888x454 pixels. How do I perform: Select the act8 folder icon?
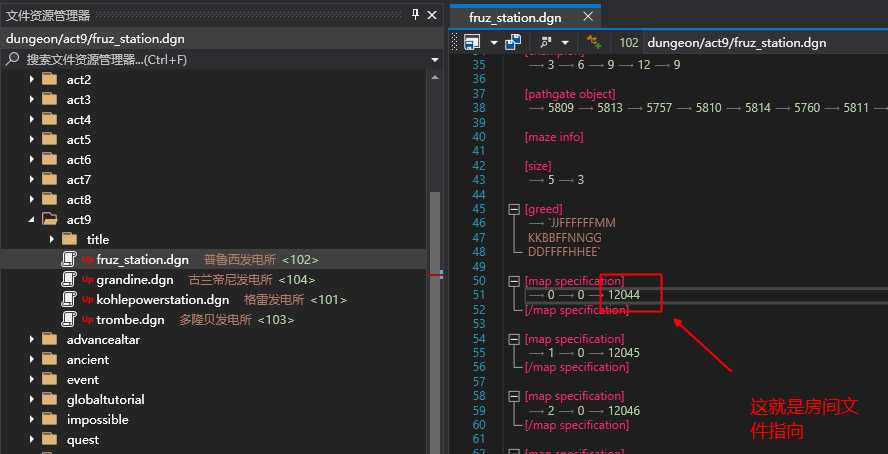pyautogui.click(x=50, y=199)
